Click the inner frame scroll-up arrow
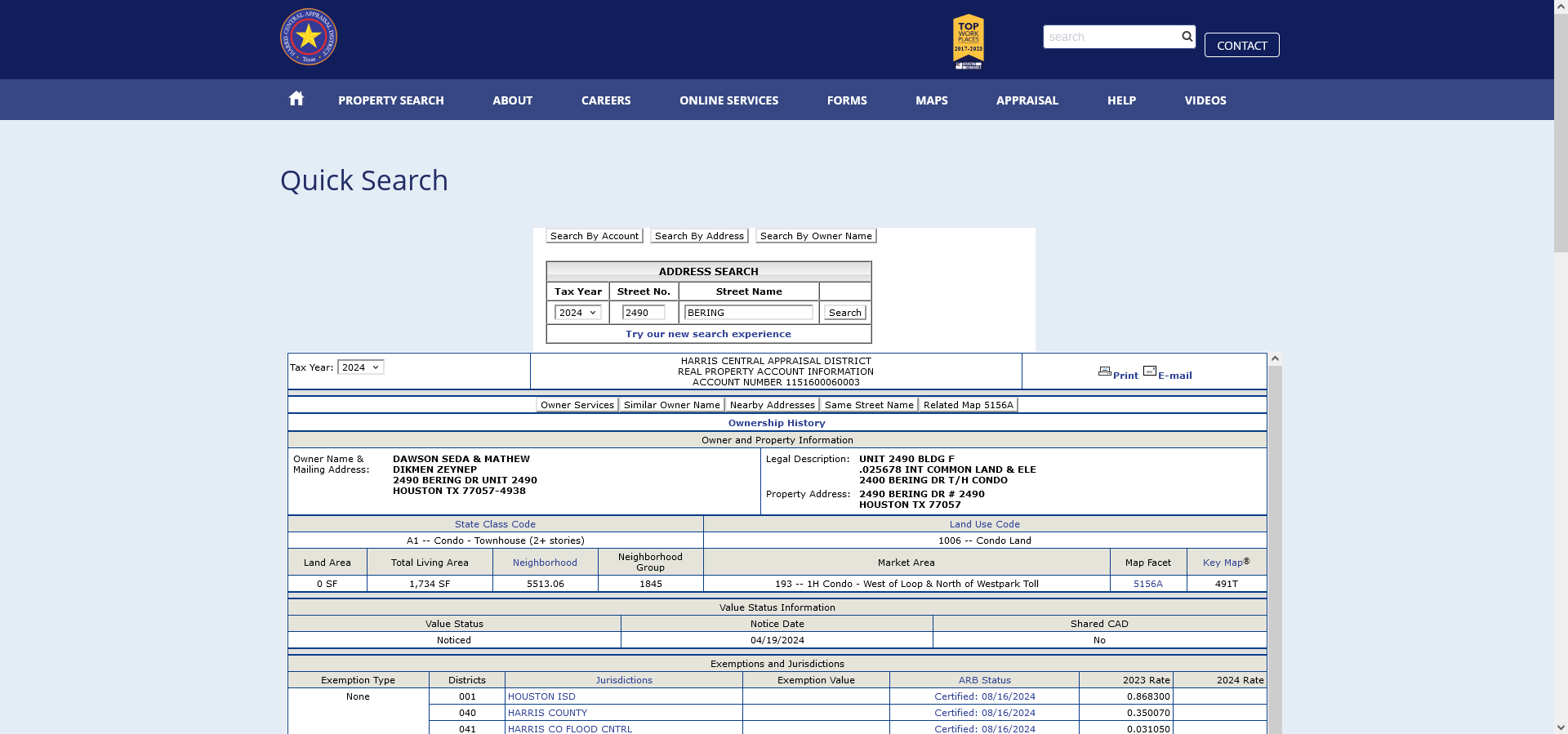The height and width of the screenshot is (734, 1568). (x=1275, y=358)
